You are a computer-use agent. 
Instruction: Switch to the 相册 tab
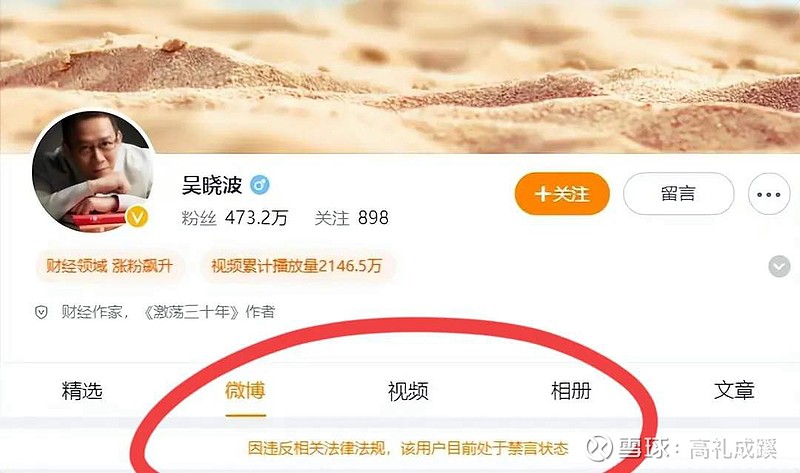coord(571,391)
